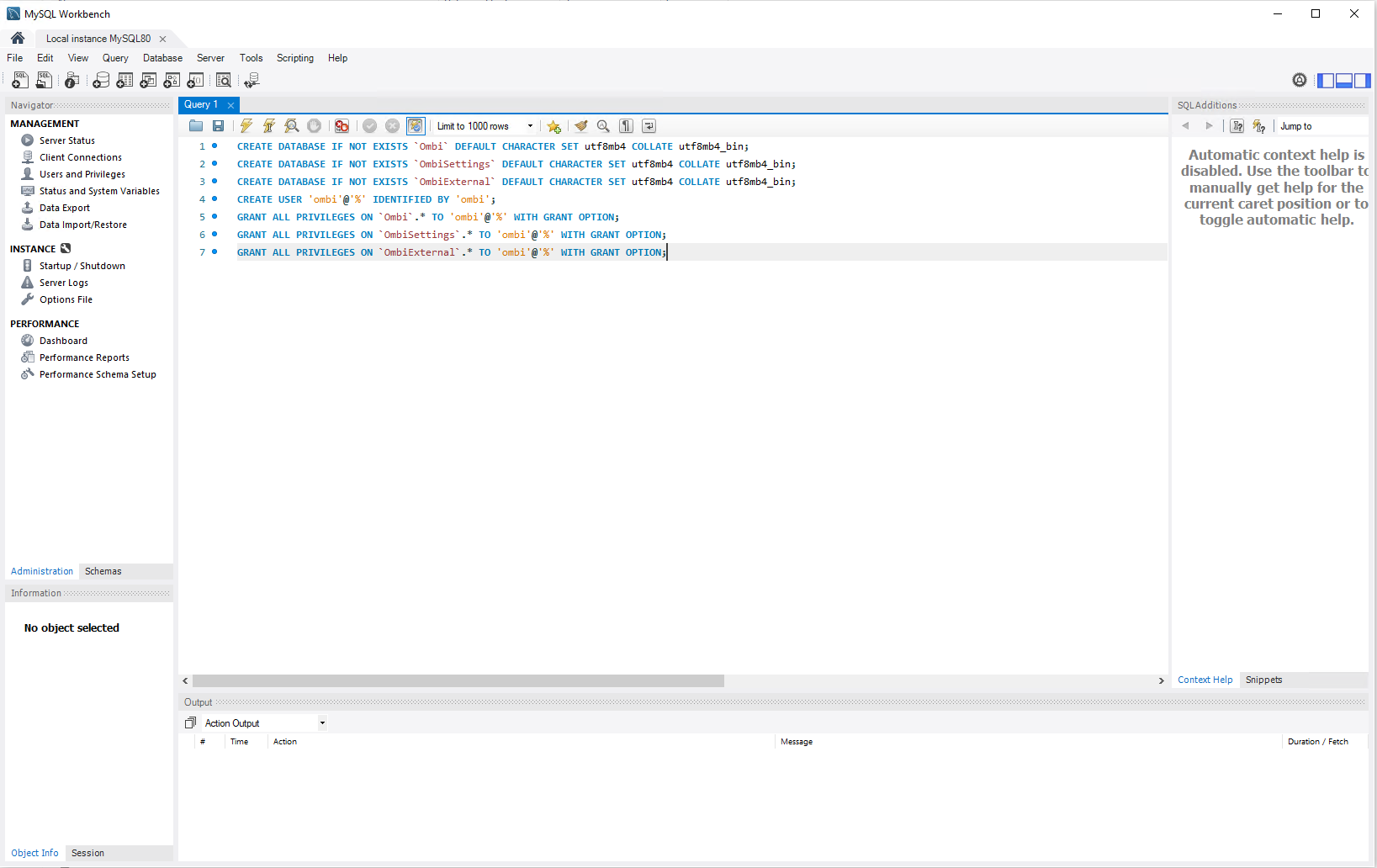Create a new function in the schema
This screenshot has width=1377, height=868.
195,80
